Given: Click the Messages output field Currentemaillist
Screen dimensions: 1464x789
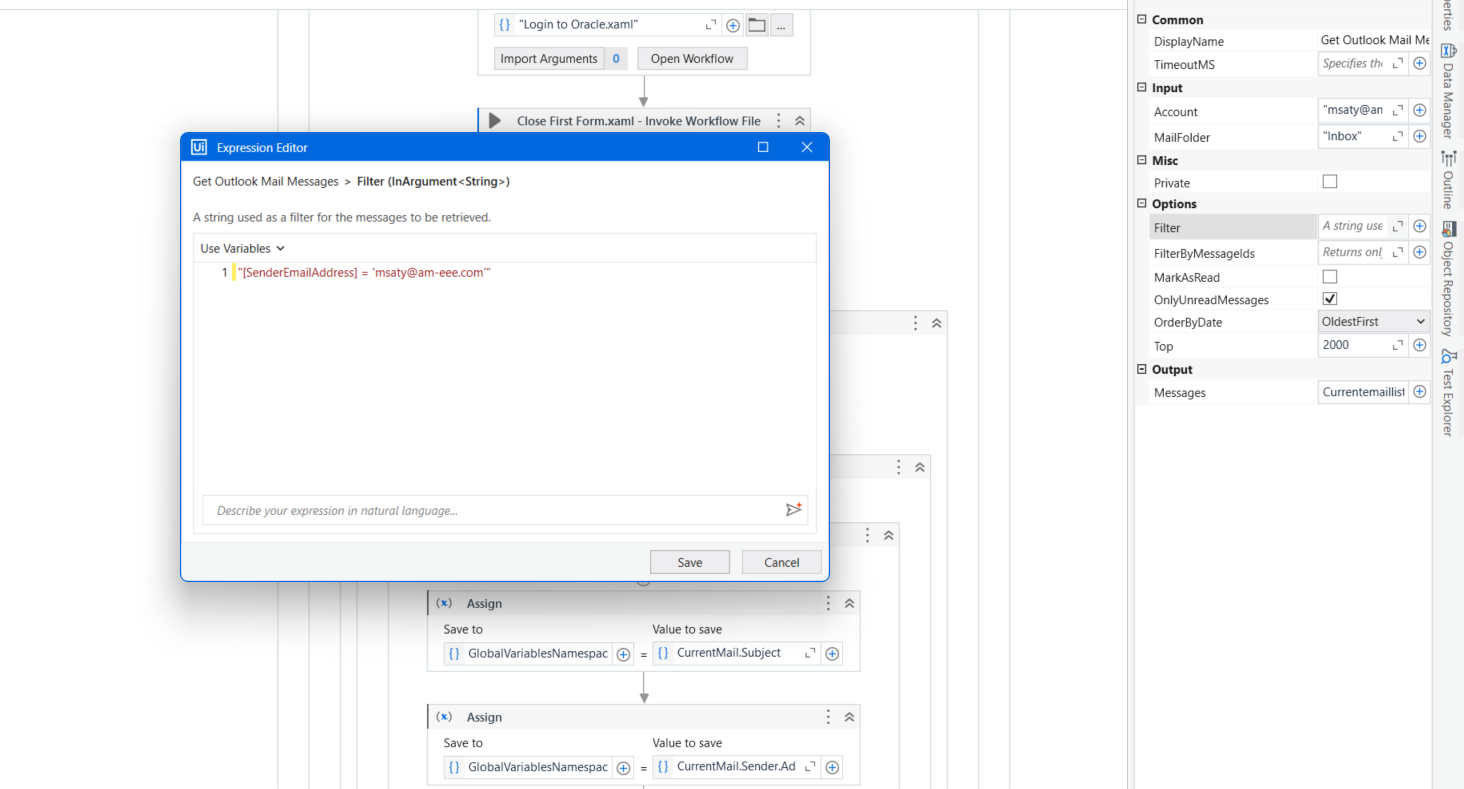Looking at the screenshot, I should click(x=1363, y=392).
